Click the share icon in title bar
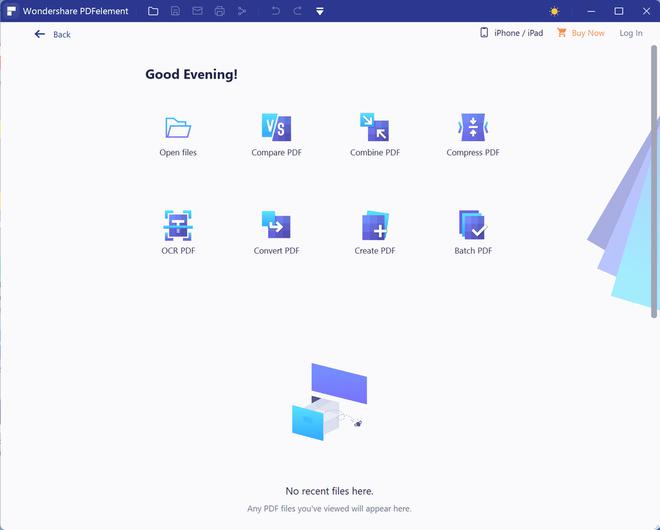This screenshot has width=660, height=530. click(242, 11)
